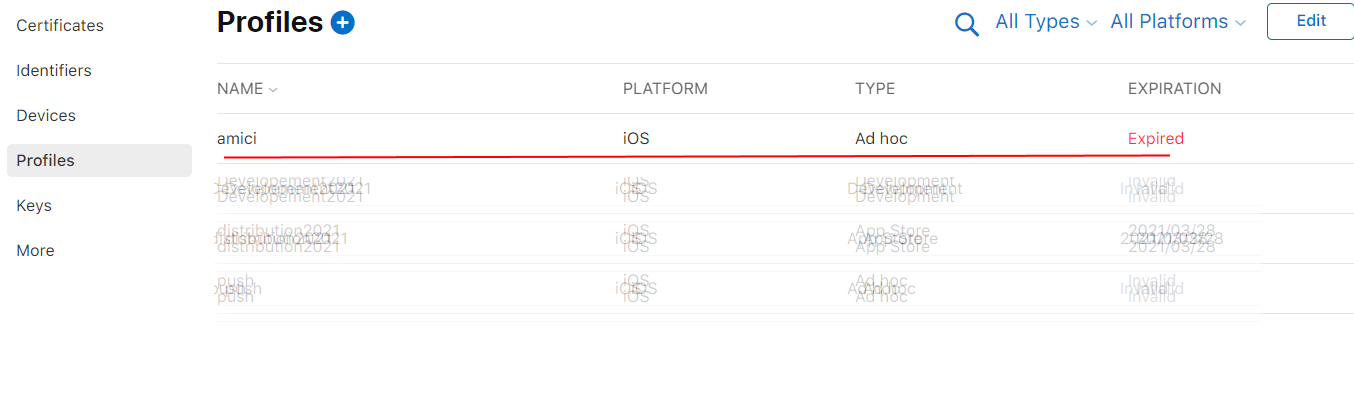The image size is (1354, 397).
Task: Open the amici profile
Action: (x=237, y=138)
